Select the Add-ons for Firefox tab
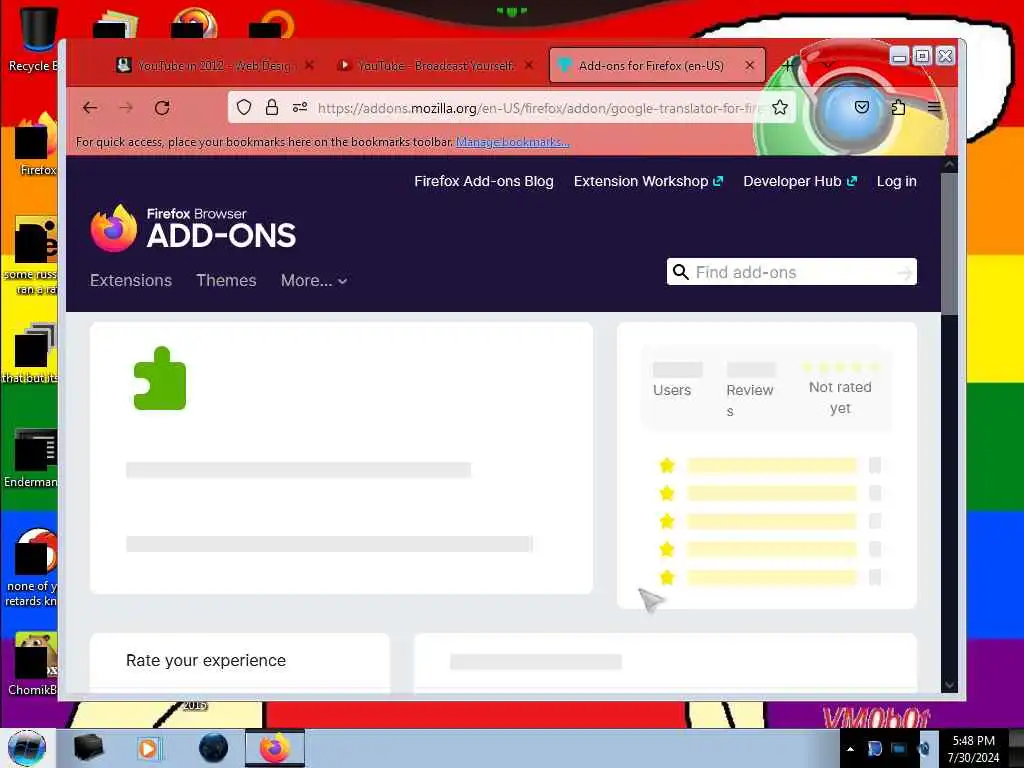 coord(657,65)
